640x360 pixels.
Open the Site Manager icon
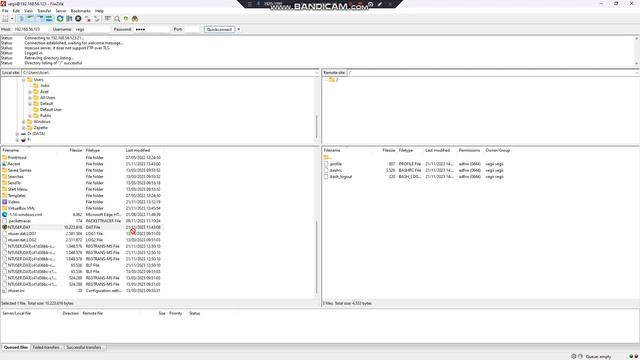5,19
